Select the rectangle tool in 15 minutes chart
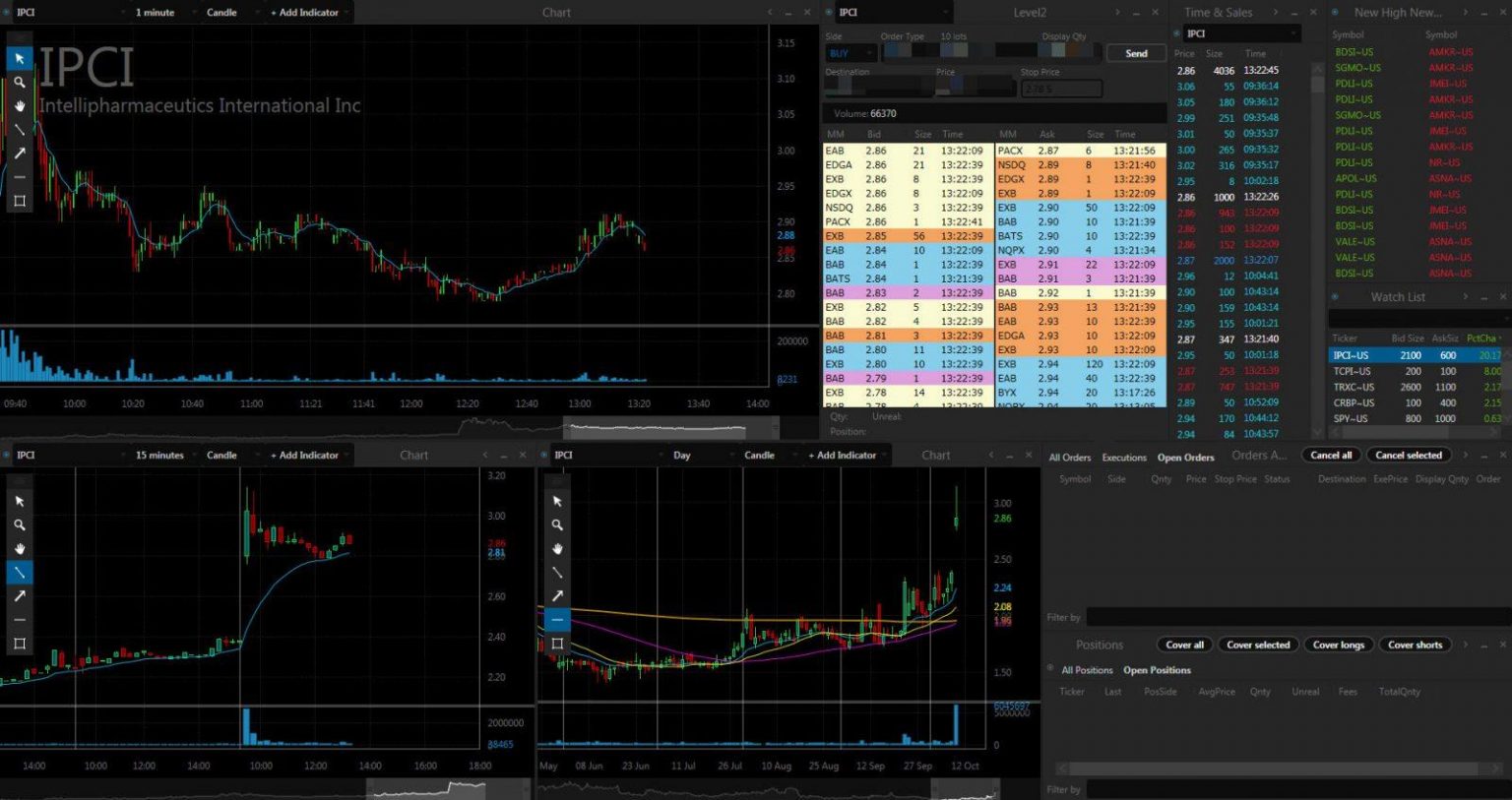 (x=20, y=644)
